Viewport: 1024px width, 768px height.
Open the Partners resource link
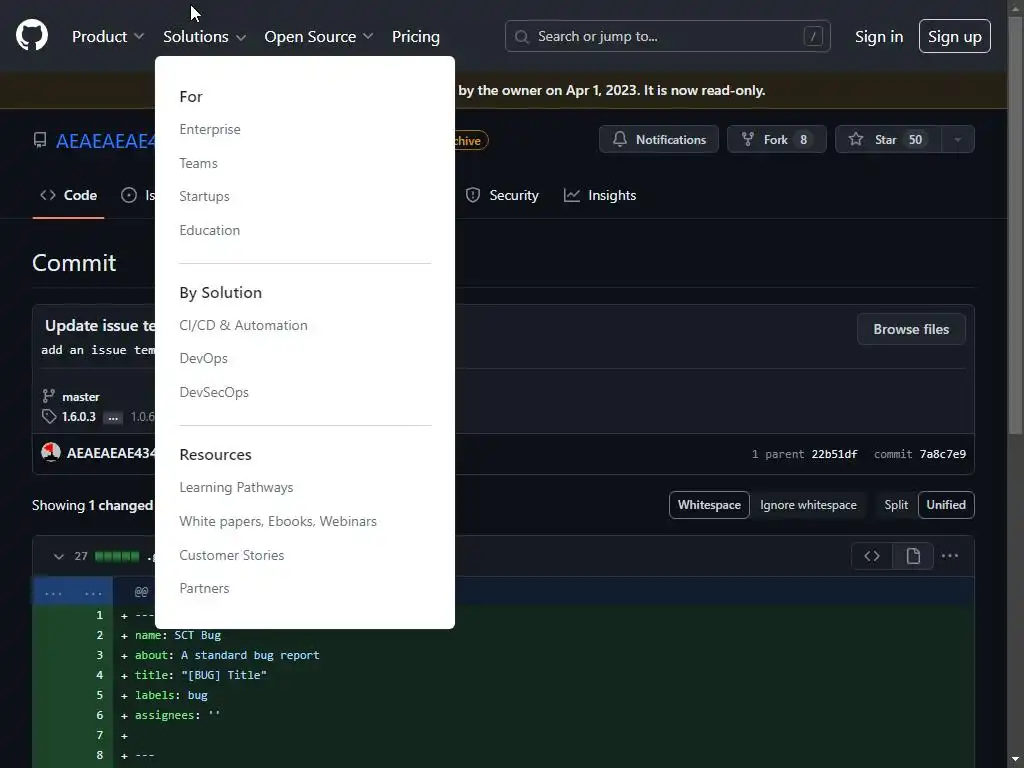(x=204, y=588)
